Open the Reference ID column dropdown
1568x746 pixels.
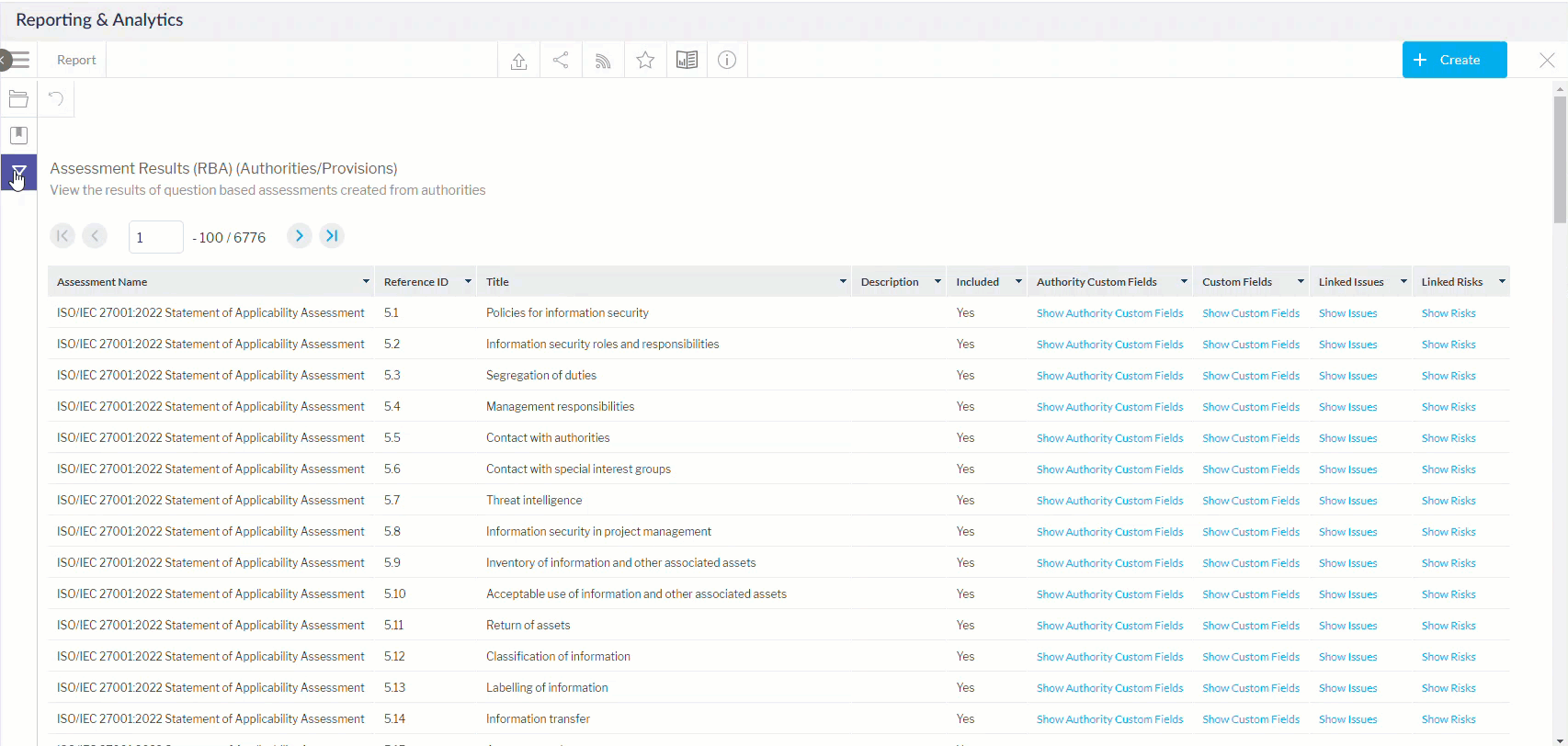point(468,282)
